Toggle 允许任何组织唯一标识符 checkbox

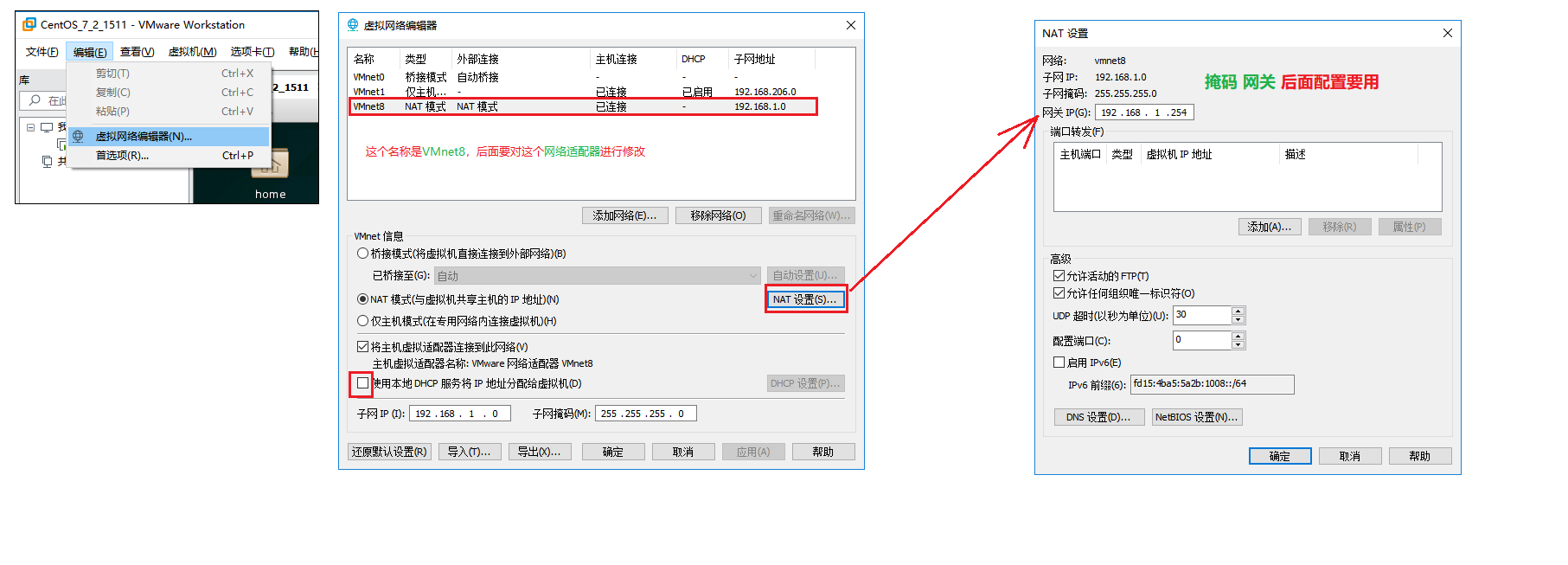coord(1059,293)
